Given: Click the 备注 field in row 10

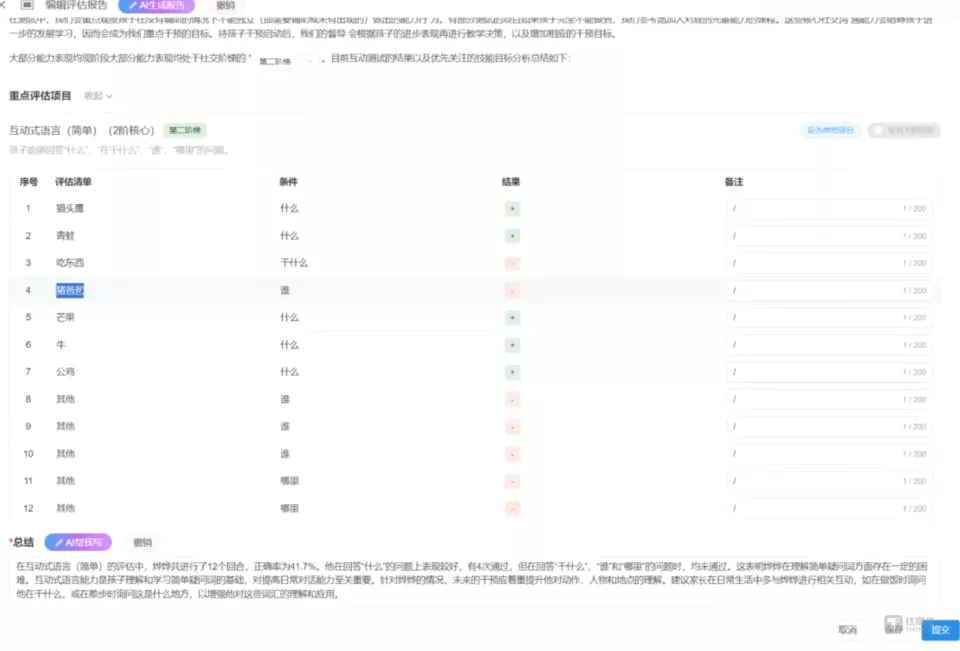Looking at the screenshot, I should 829,454.
